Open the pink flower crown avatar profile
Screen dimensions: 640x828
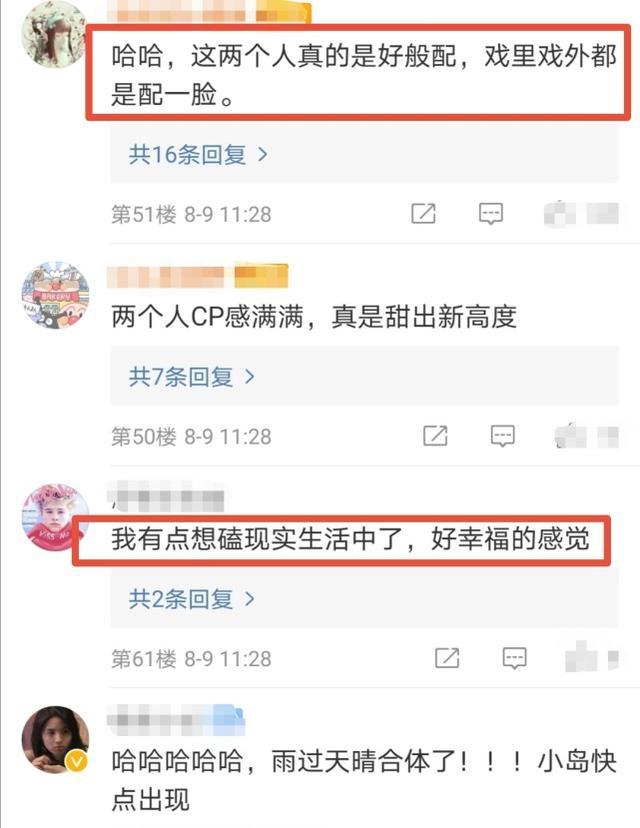[x=55, y=517]
